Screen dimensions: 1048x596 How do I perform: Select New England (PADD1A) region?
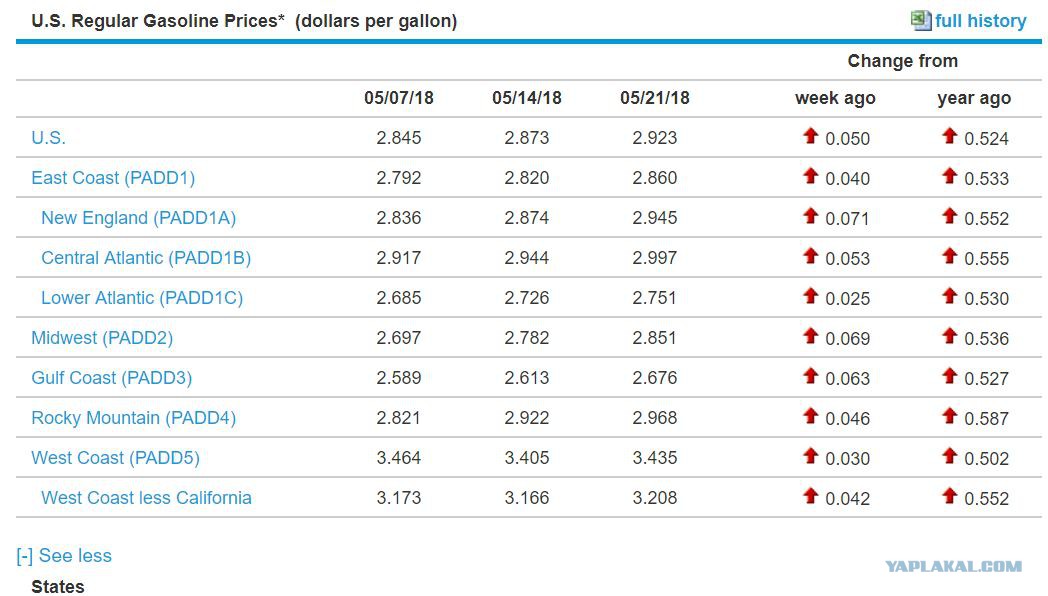pos(138,218)
